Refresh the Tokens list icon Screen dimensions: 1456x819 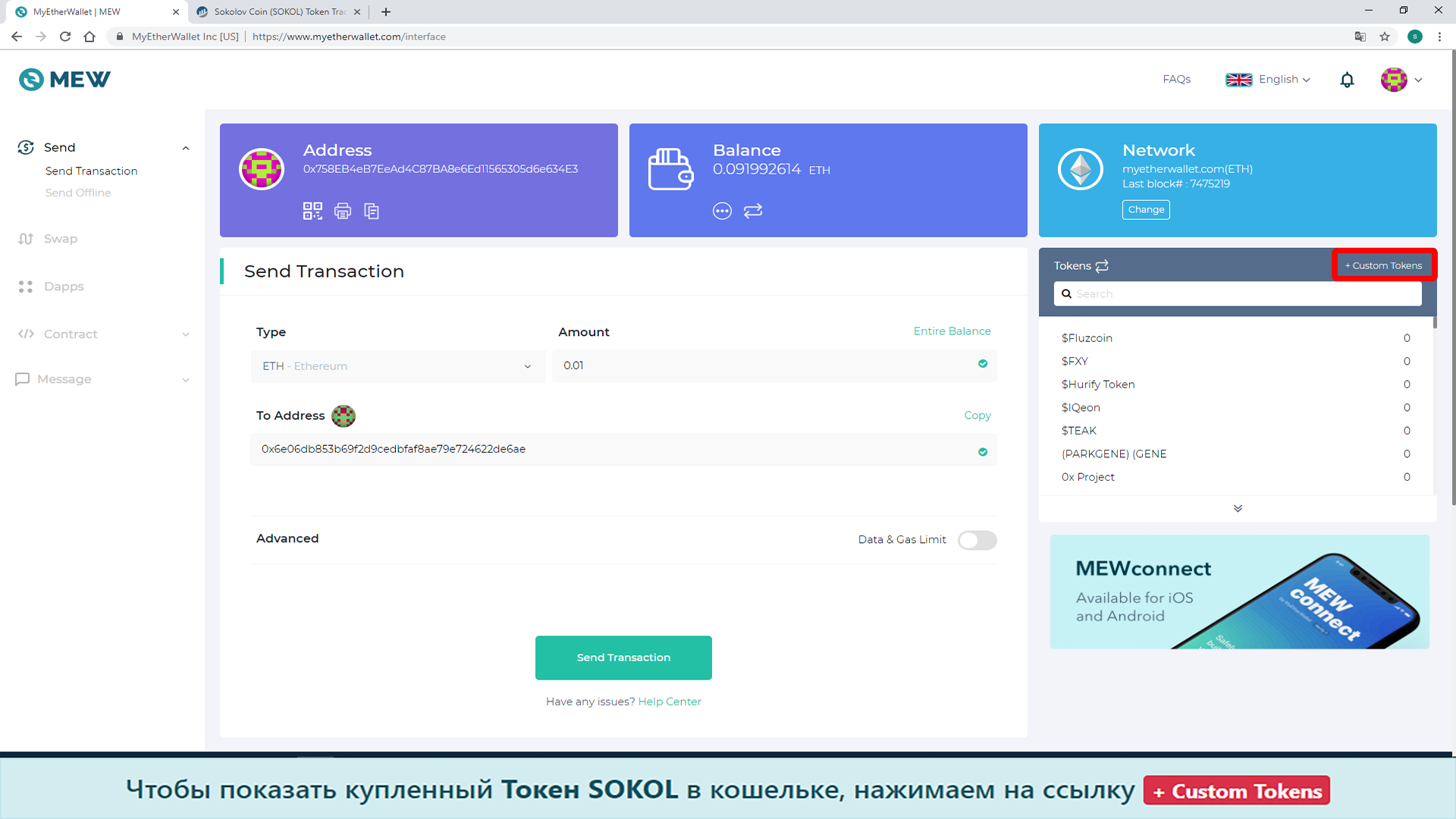tap(1102, 265)
